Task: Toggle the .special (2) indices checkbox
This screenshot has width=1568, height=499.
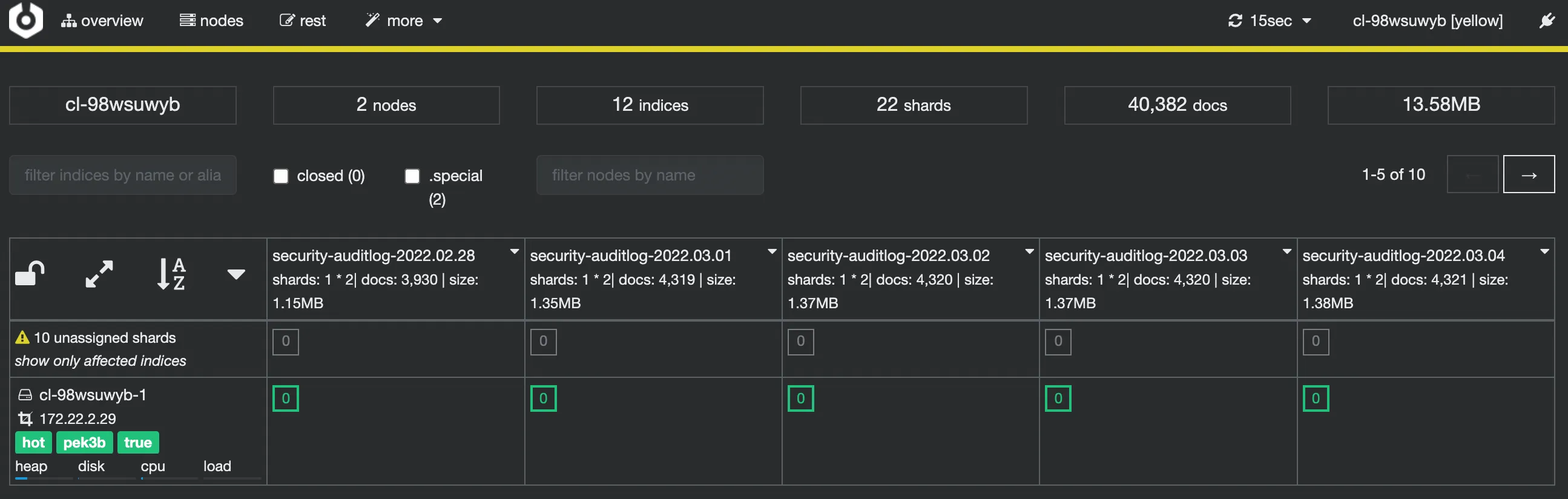Action: [x=412, y=176]
